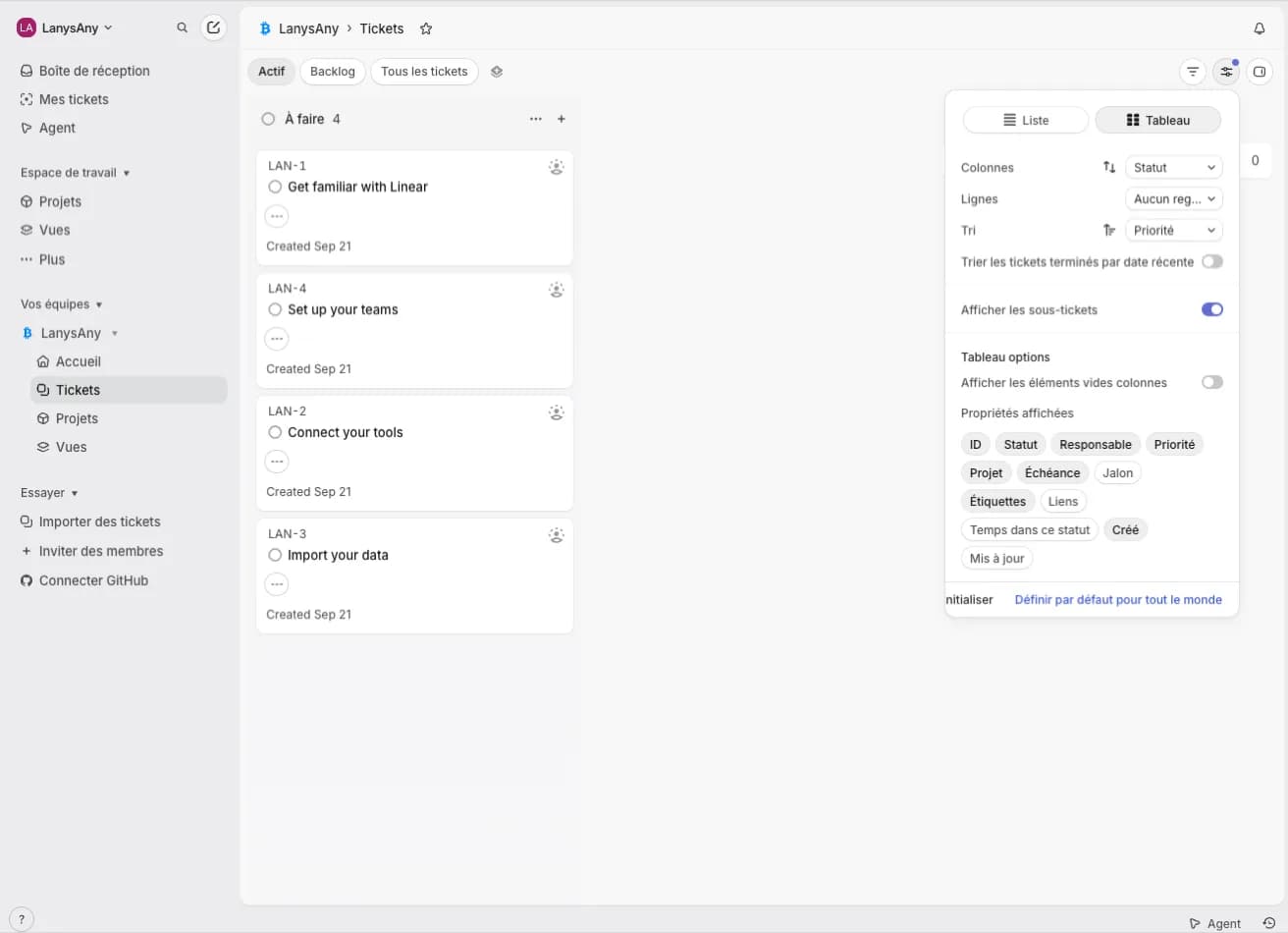Click the layers icon next to Tous les tickets
The height and width of the screenshot is (933, 1288).
497,72
